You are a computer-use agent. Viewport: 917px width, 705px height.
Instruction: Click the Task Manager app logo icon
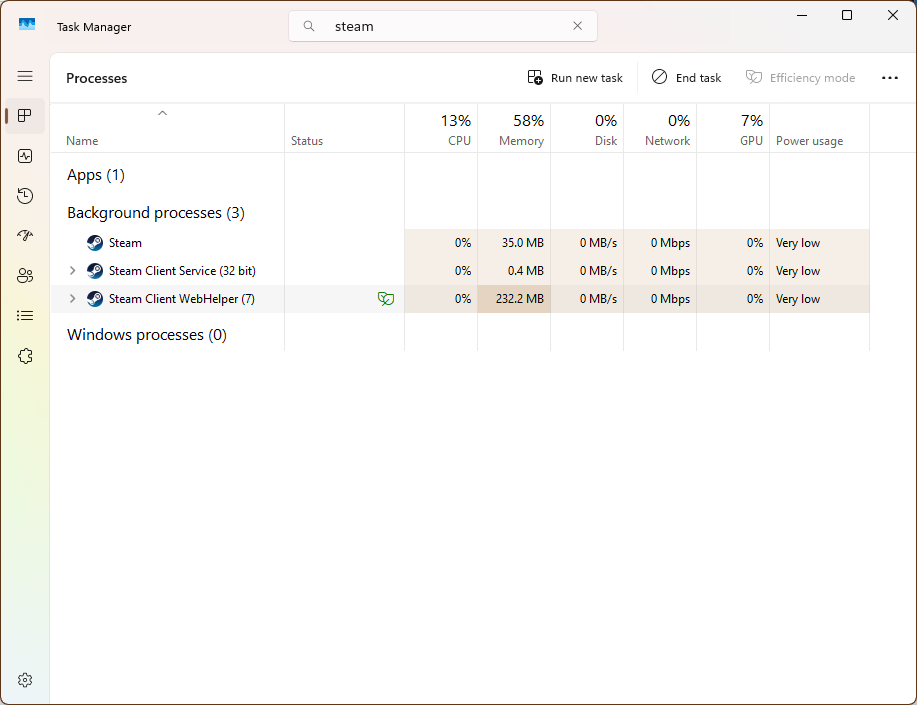27,25
